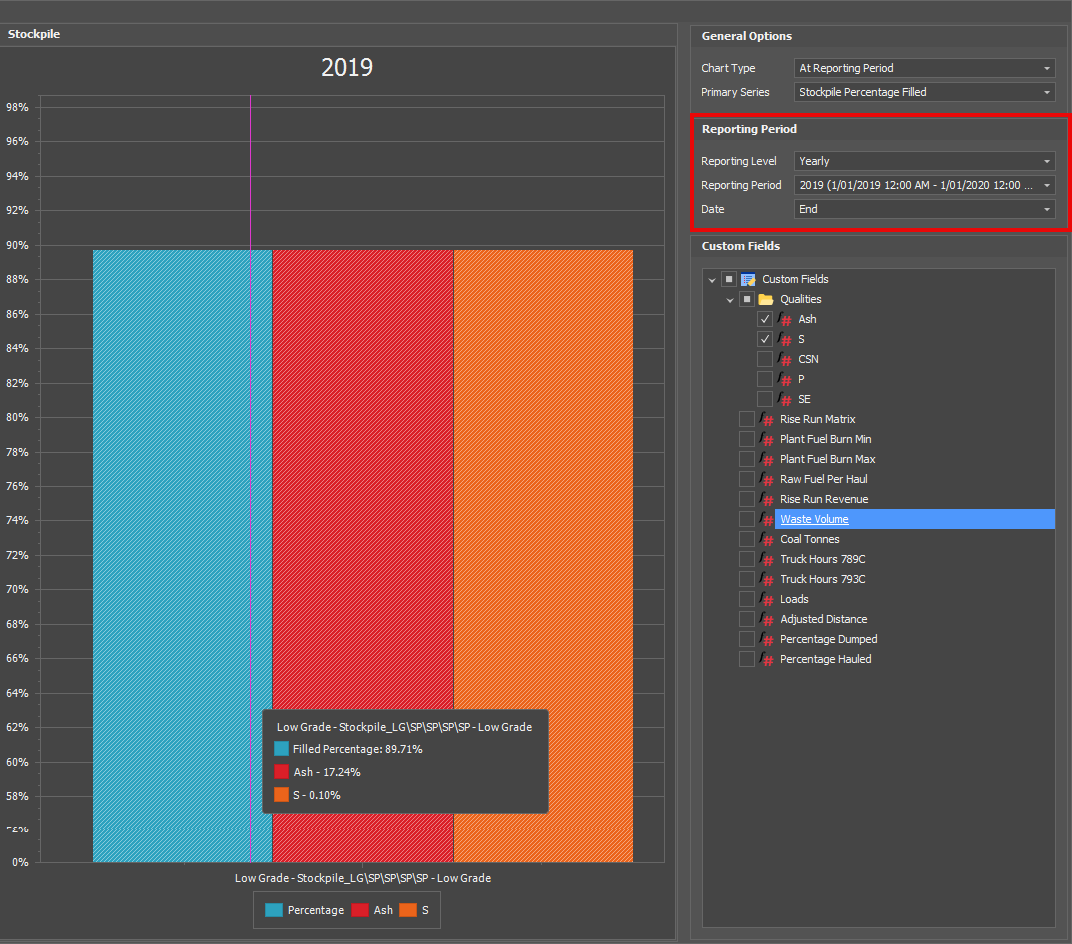Click the formula icon beside Ash
Viewport: 1072px width, 944px height.
[x=785, y=319]
